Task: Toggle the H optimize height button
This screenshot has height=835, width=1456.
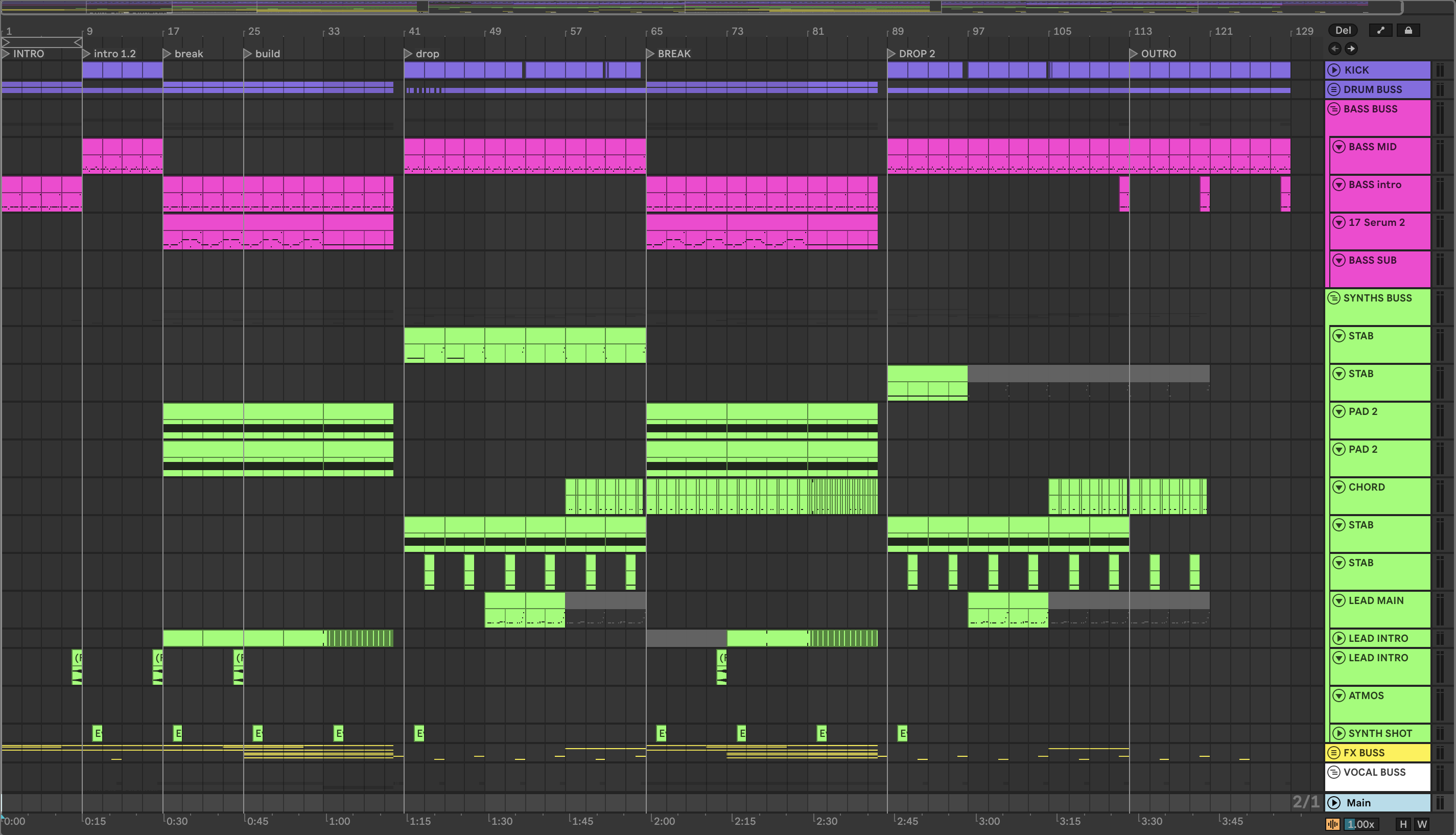Action: click(1403, 824)
